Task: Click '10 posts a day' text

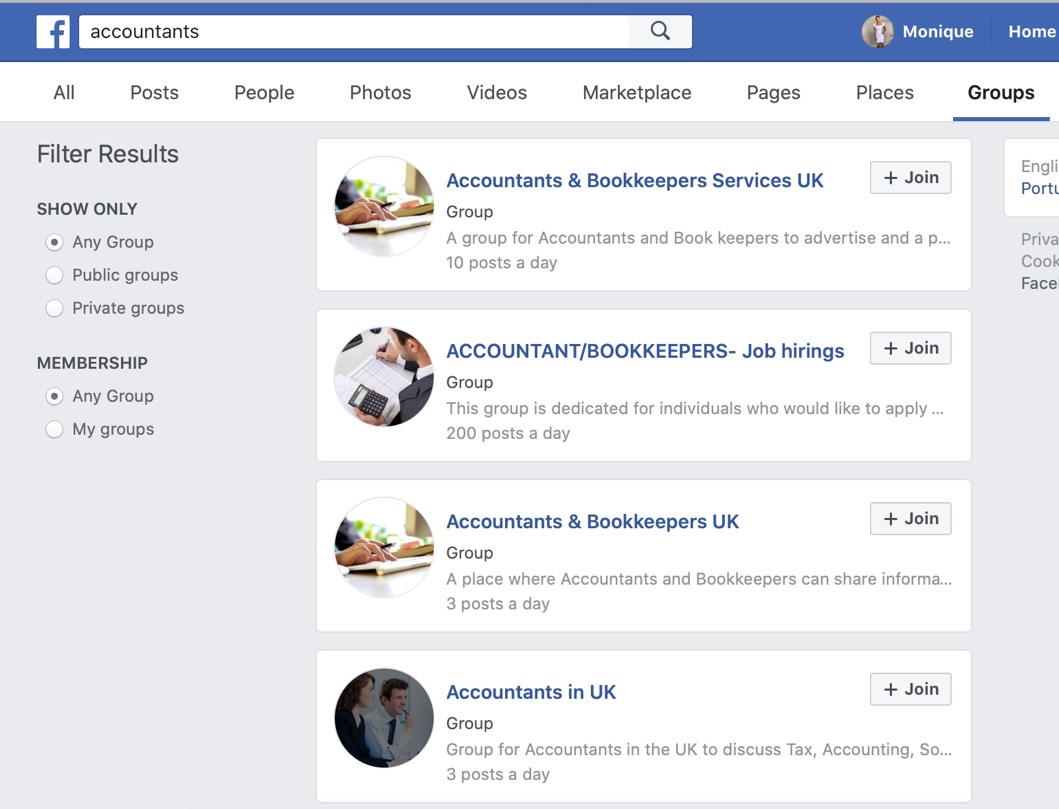Action: [x=502, y=263]
